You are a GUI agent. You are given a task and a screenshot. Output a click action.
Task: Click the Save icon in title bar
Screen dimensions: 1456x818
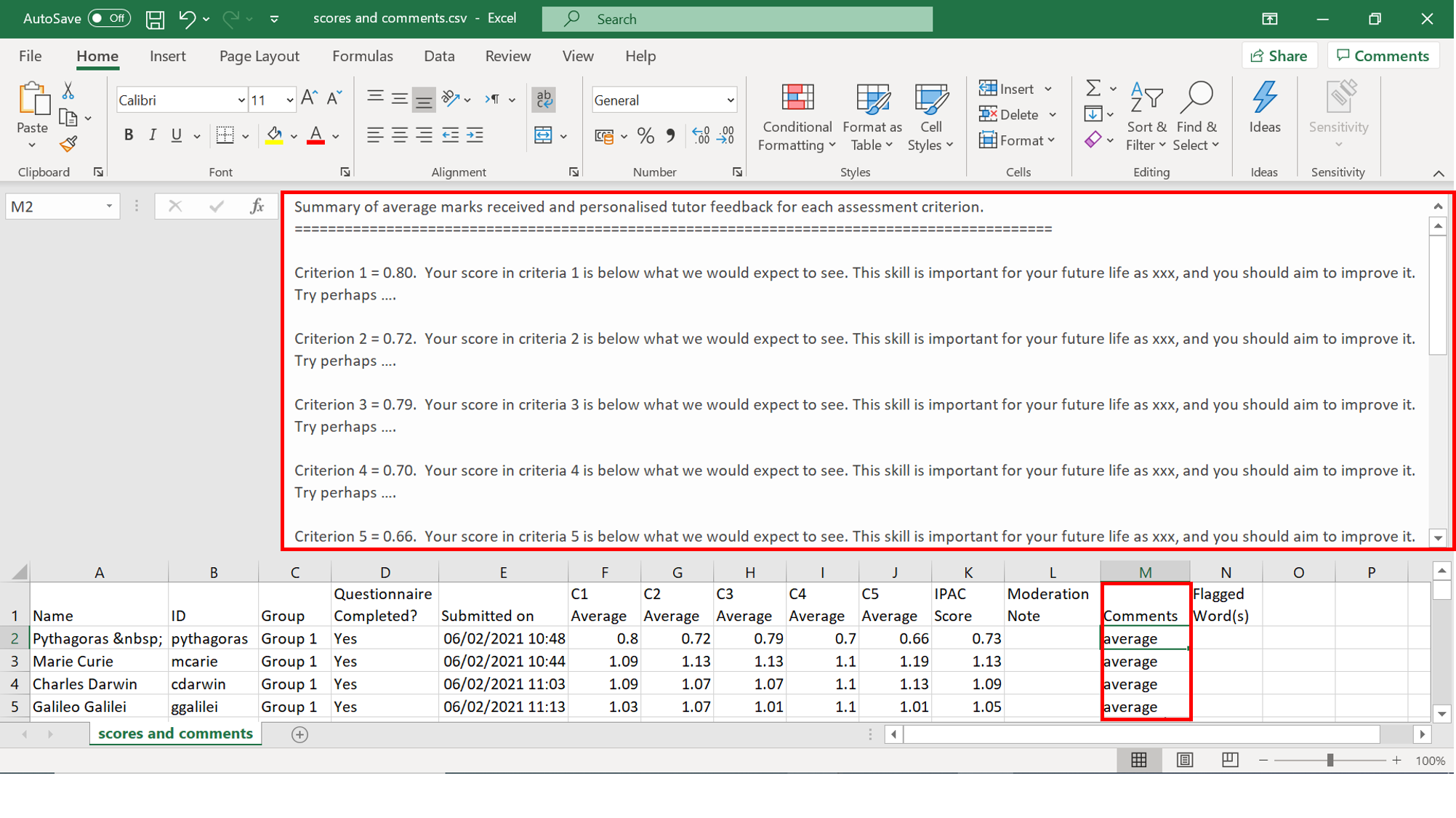point(155,19)
